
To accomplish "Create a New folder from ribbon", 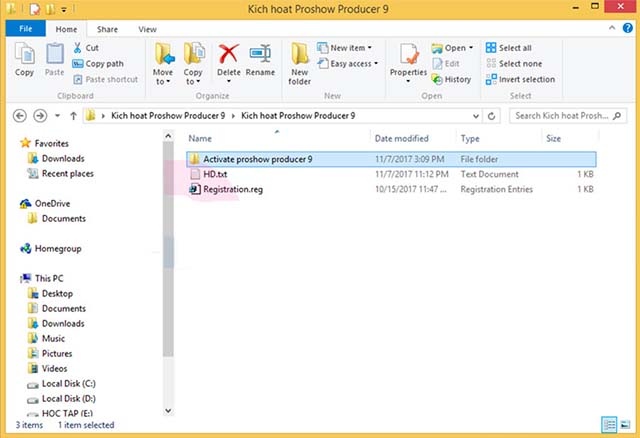I will point(299,62).
